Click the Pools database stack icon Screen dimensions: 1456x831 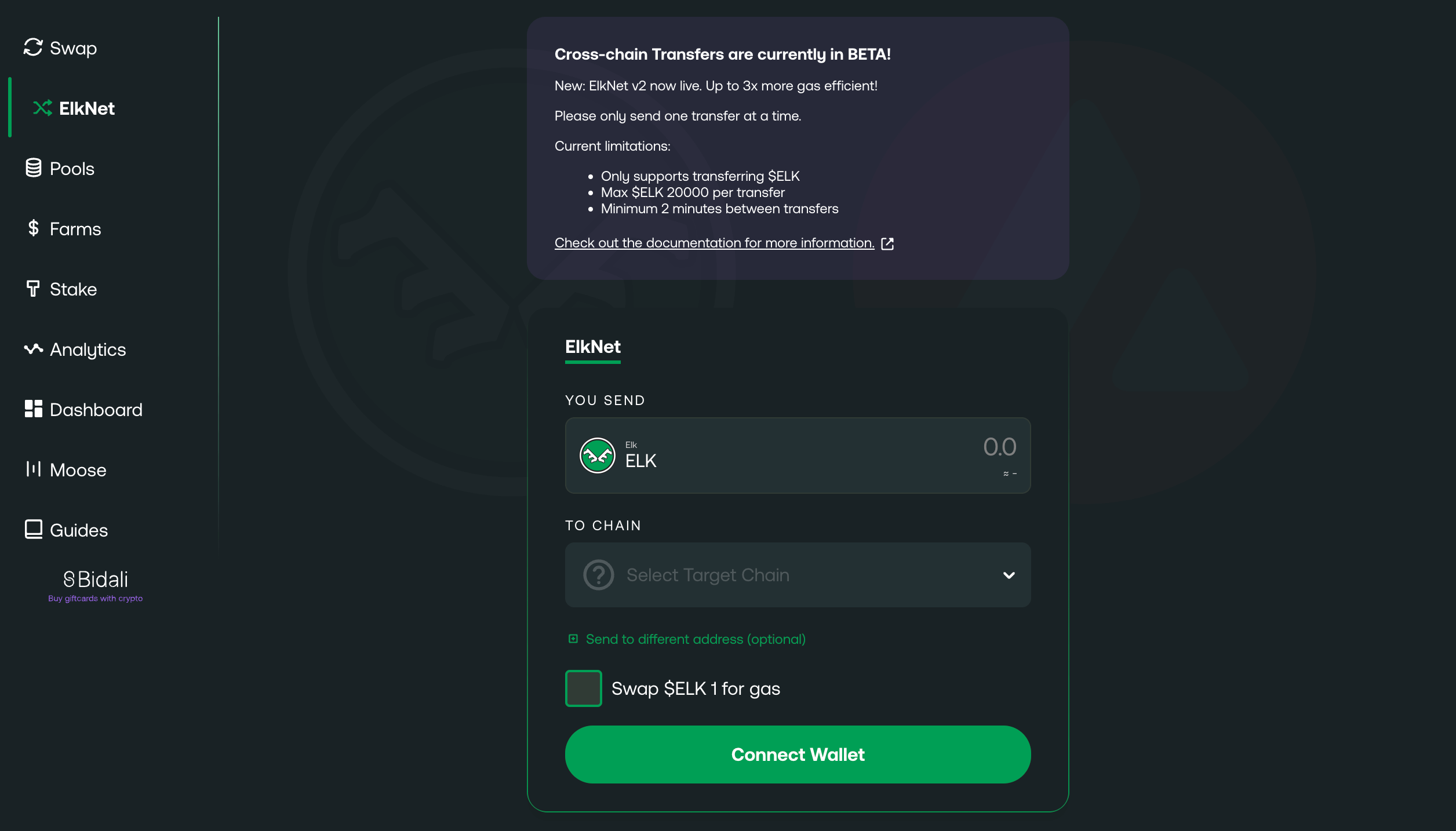[x=34, y=168]
